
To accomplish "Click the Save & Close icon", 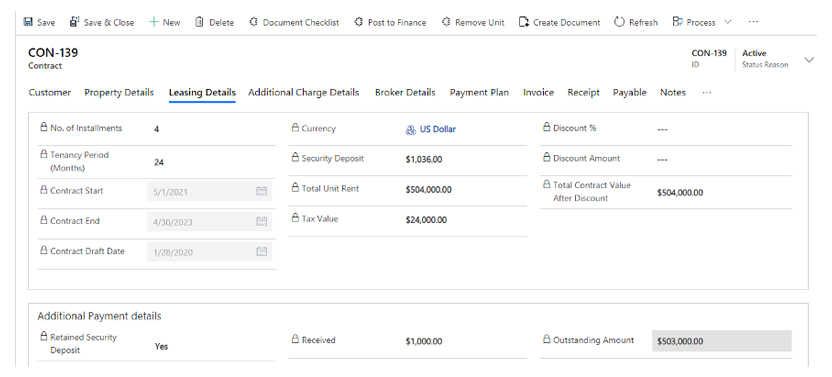I will pos(74,22).
